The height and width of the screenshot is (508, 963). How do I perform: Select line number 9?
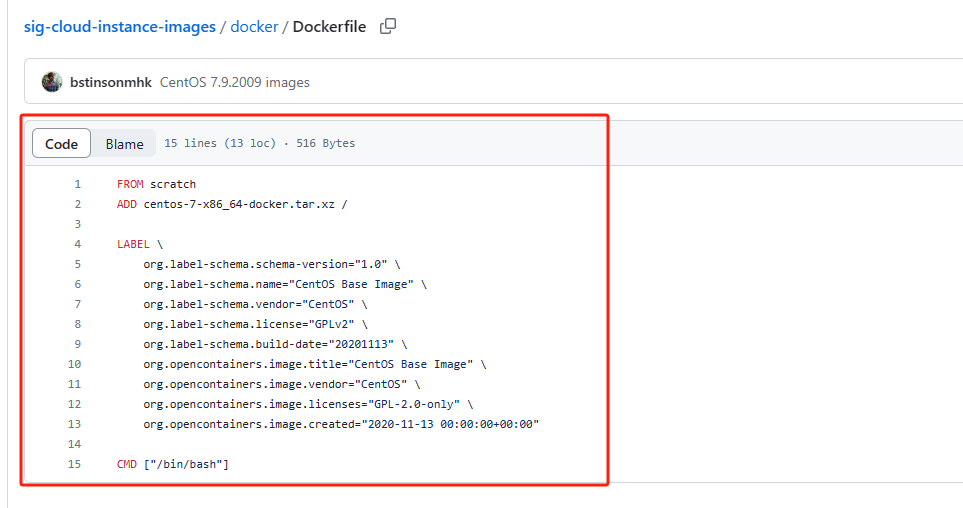(x=77, y=344)
